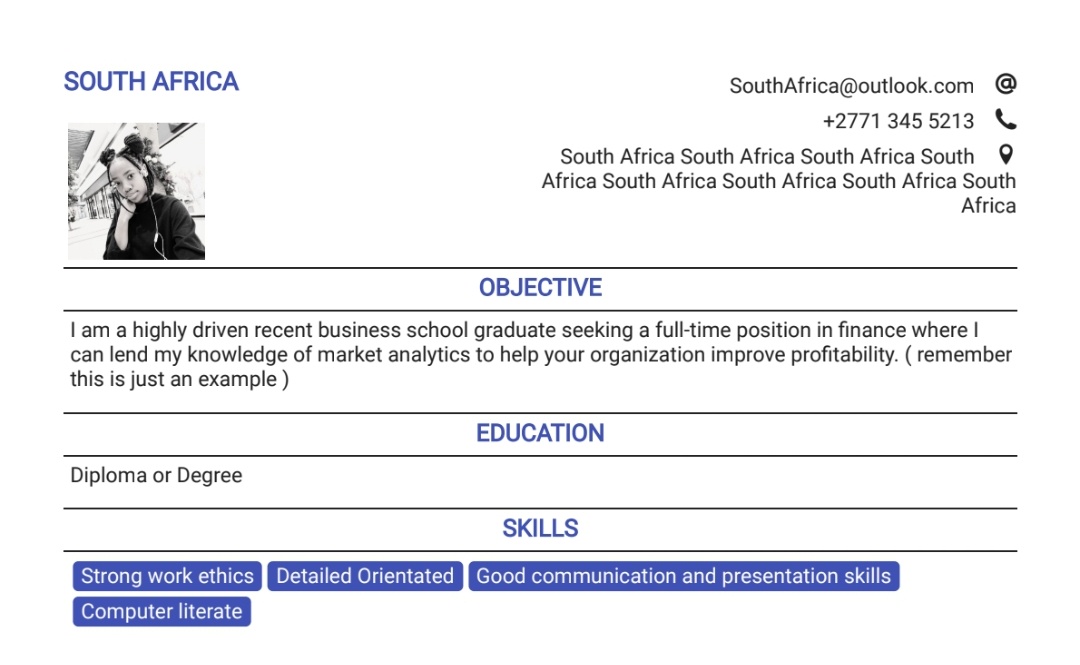Image resolution: width=1080 pixels, height=665 pixels.
Task: Select the Diploma or Degree entry
Action: pyautogui.click(x=156, y=475)
